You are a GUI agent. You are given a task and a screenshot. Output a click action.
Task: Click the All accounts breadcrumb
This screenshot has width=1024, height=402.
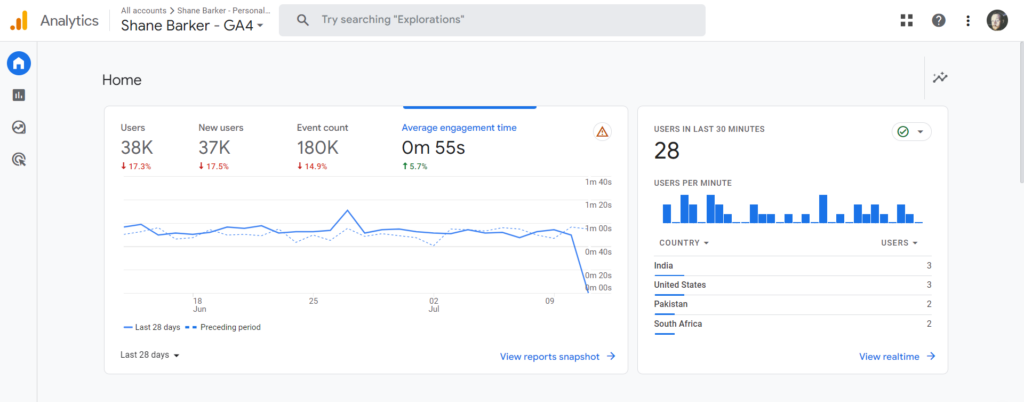click(145, 10)
